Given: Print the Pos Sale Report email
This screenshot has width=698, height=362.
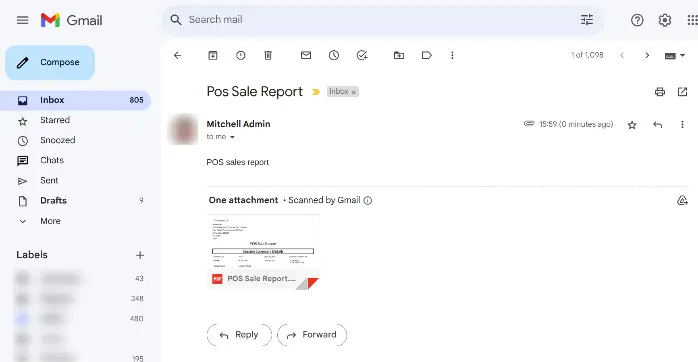Looking at the screenshot, I should coord(660,92).
